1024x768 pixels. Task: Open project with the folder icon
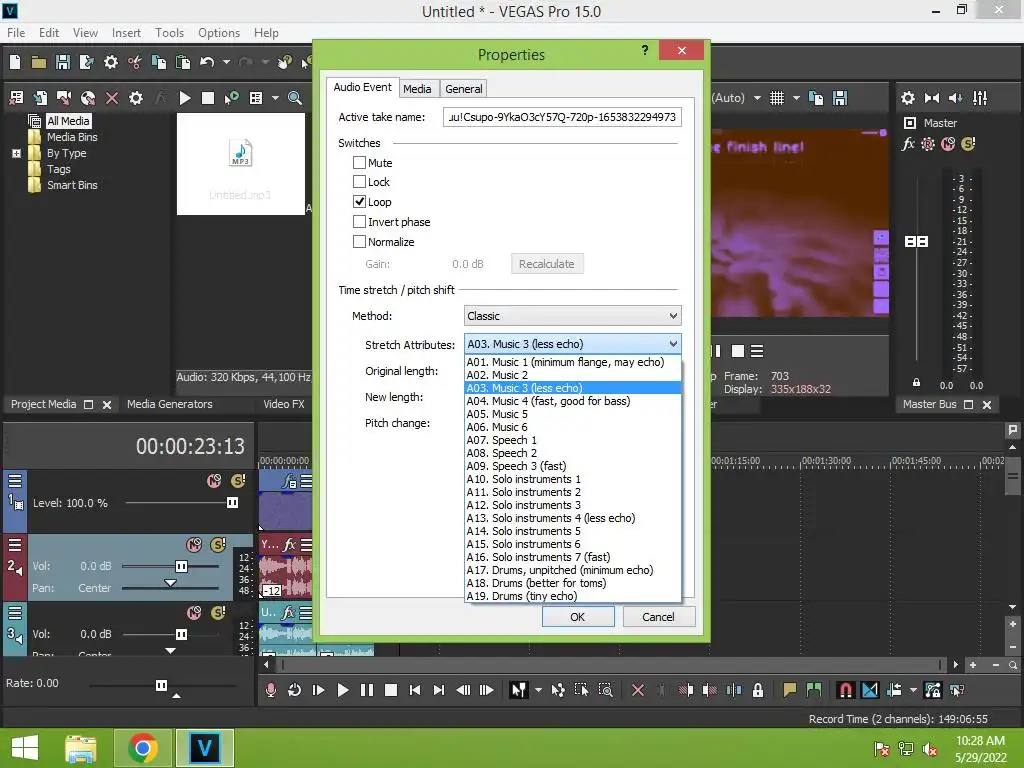[39, 62]
